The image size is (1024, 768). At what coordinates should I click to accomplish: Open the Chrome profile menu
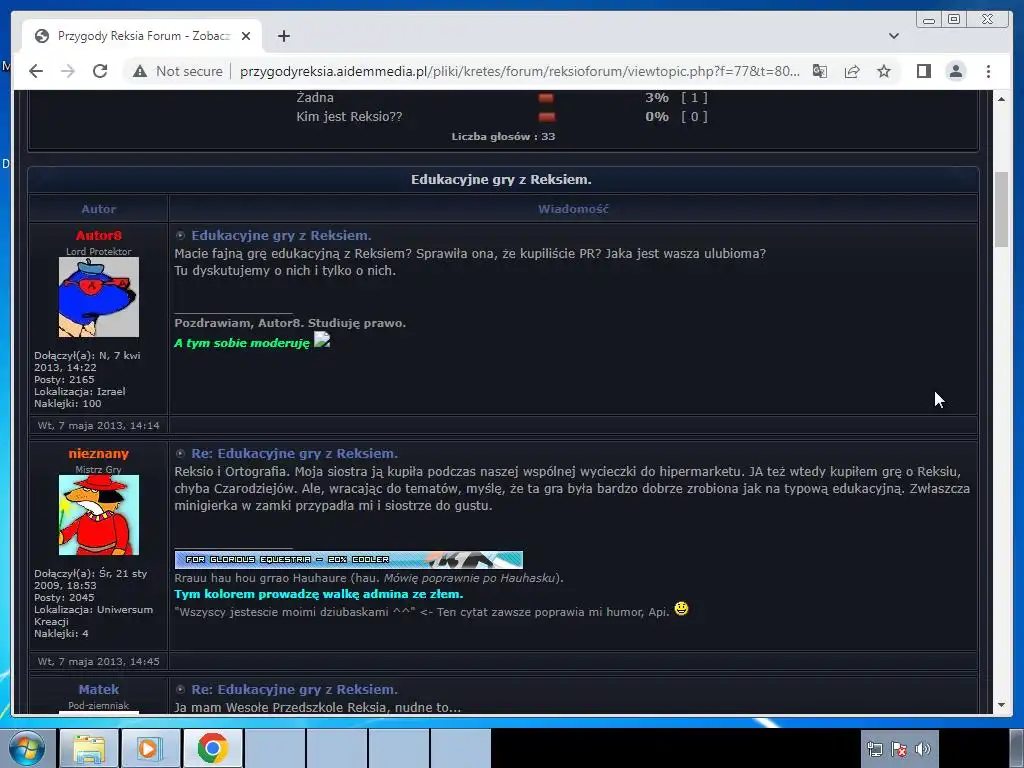point(955,71)
